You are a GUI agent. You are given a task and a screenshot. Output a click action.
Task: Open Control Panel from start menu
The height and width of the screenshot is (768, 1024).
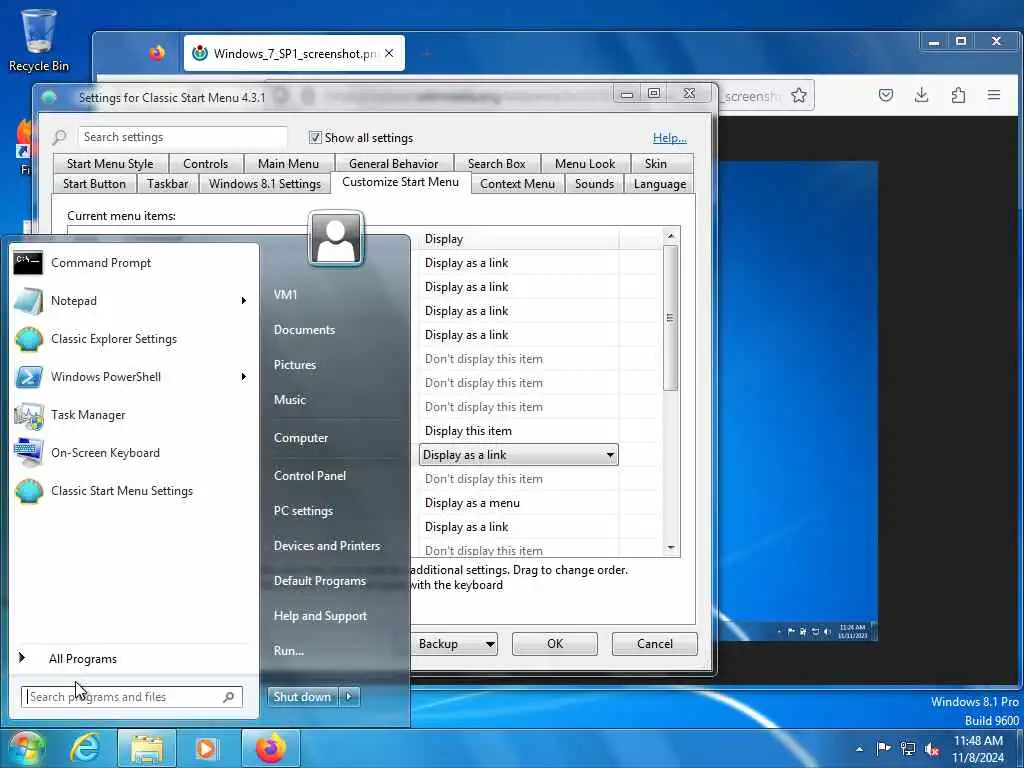[x=310, y=476]
